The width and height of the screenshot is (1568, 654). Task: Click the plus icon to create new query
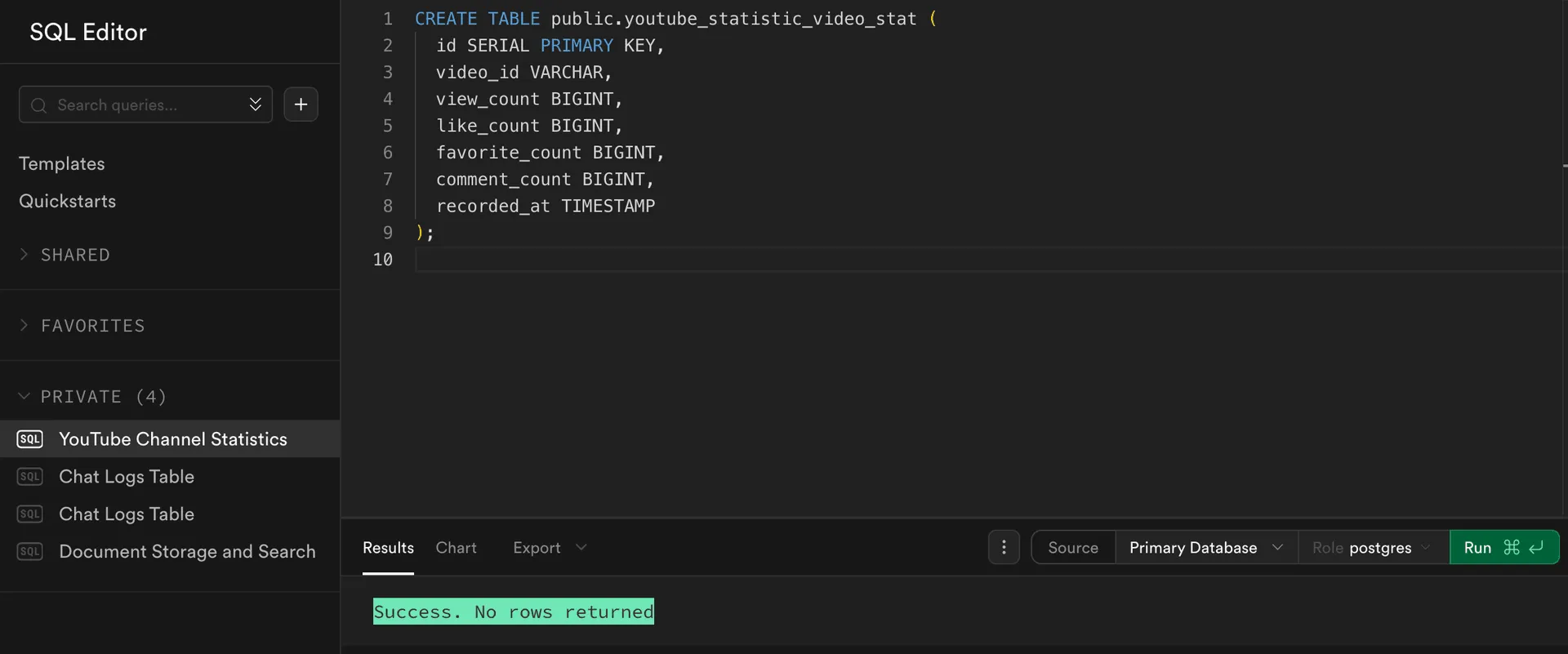pos(301,105)
